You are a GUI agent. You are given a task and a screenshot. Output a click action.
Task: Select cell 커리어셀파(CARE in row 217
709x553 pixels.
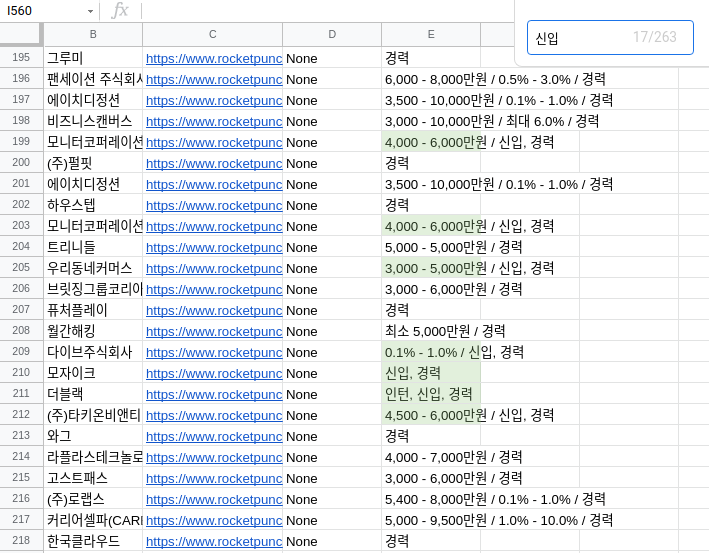93,520
